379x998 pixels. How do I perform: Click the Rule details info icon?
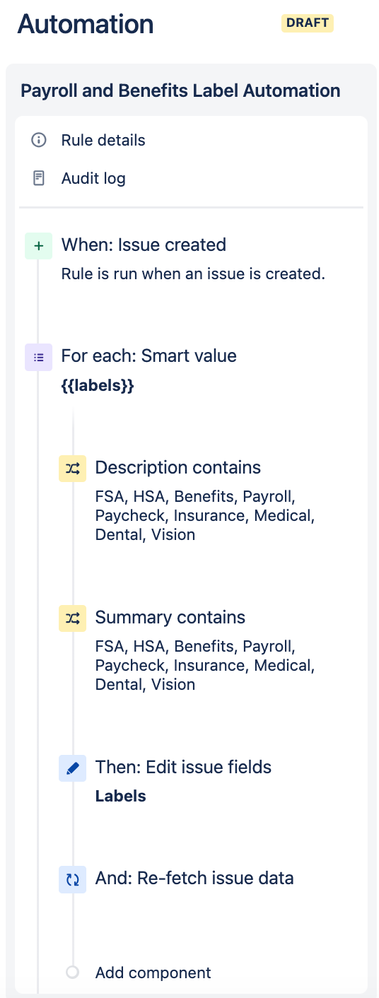pyautogui.click(x=39, y=140)
